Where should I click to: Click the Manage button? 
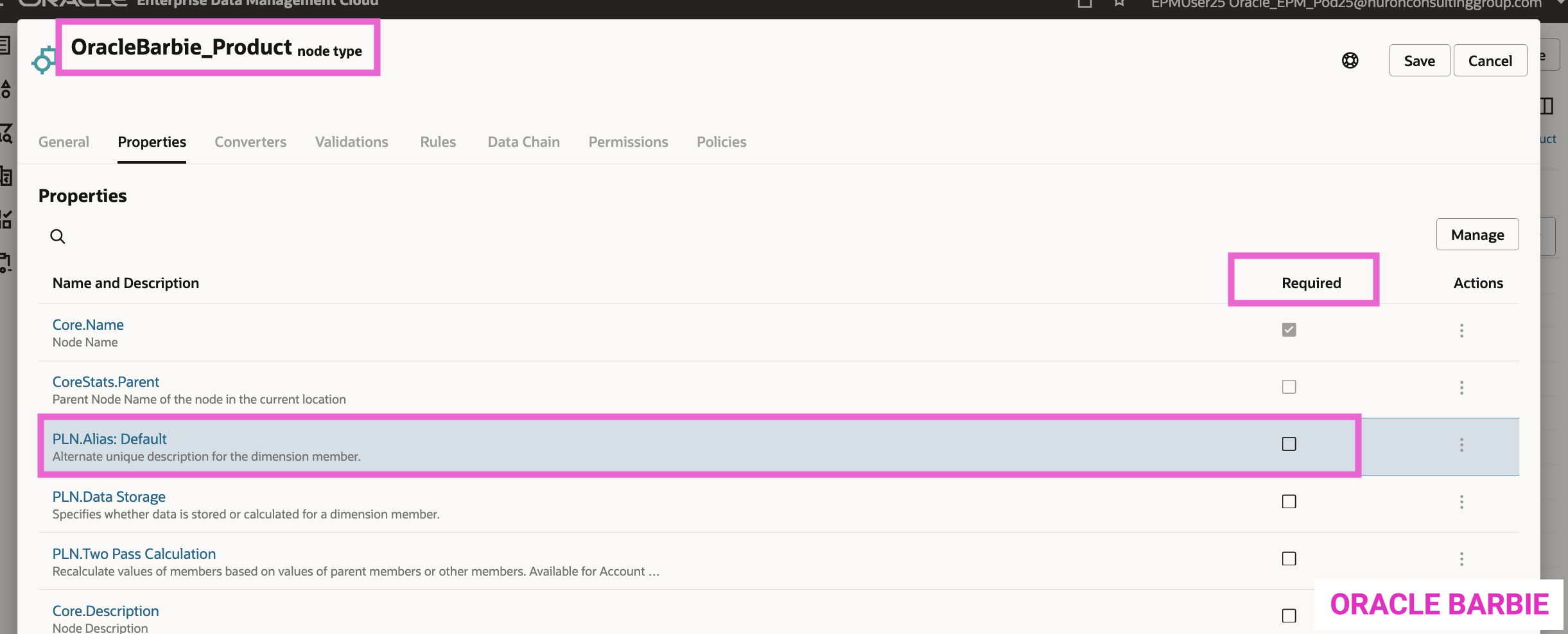pyautogui.click(x=1477, y=235)
